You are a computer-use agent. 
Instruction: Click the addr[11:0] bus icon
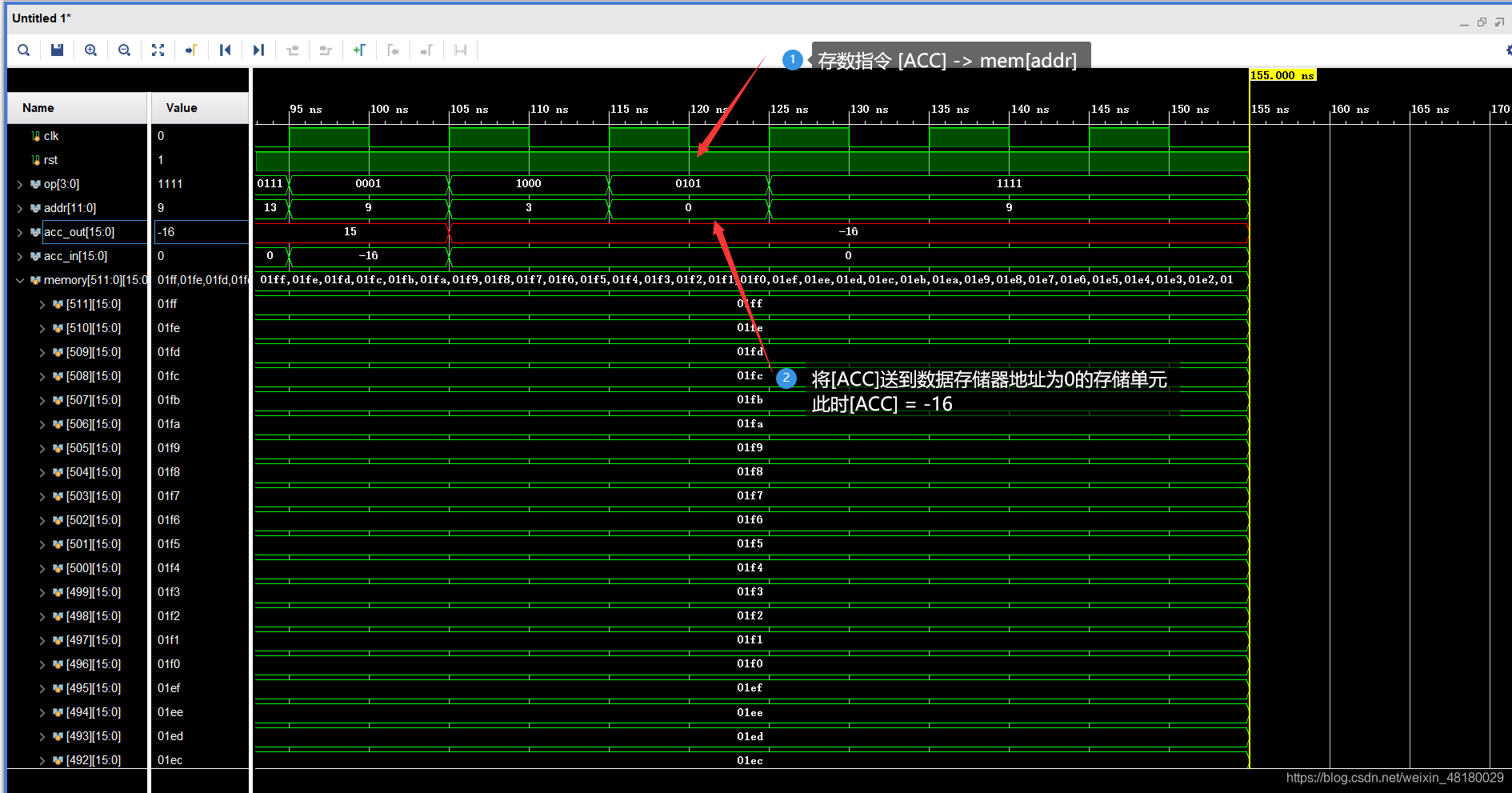click(36, 208)
